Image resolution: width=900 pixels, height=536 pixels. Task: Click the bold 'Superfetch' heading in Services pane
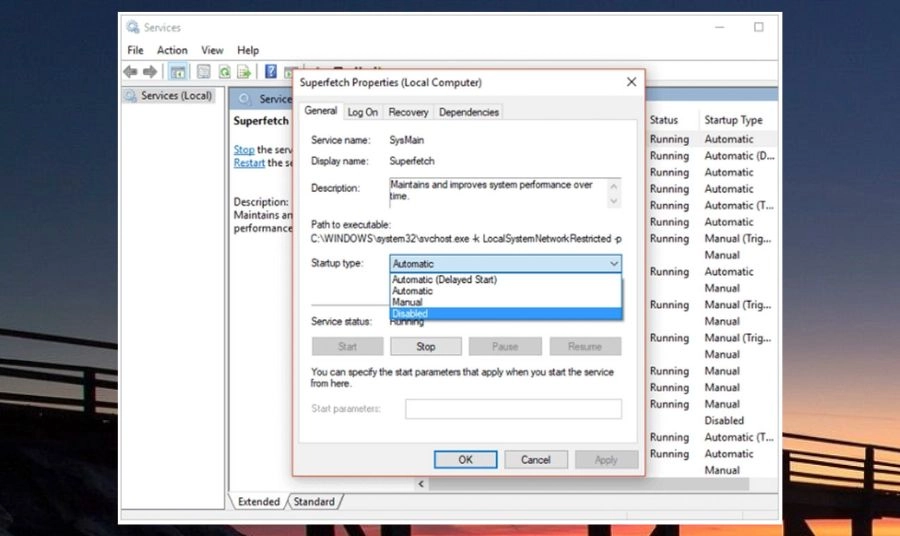point(261,121)
